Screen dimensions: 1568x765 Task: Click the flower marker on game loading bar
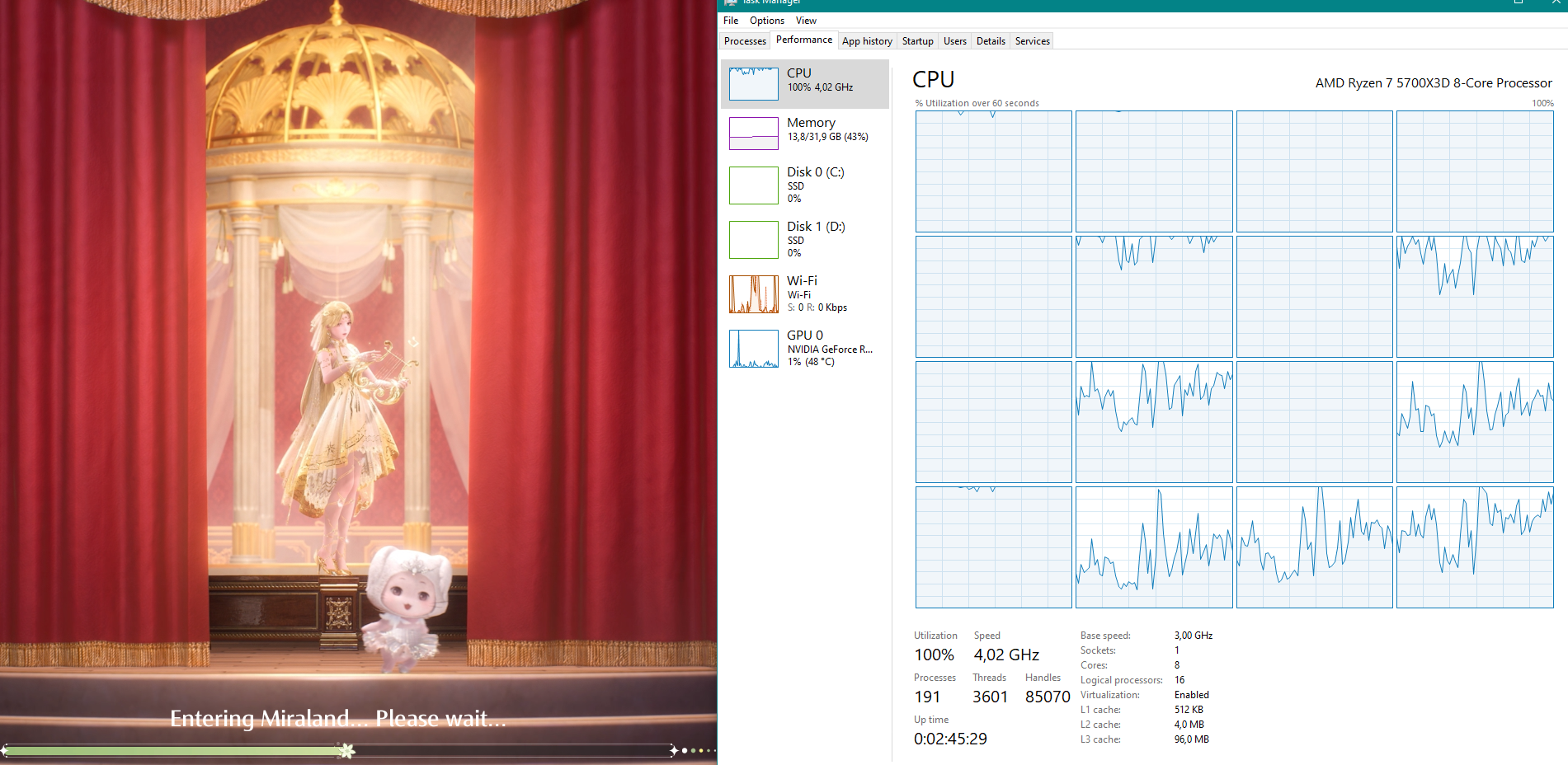pyautogui.click(x=347, y=750)
